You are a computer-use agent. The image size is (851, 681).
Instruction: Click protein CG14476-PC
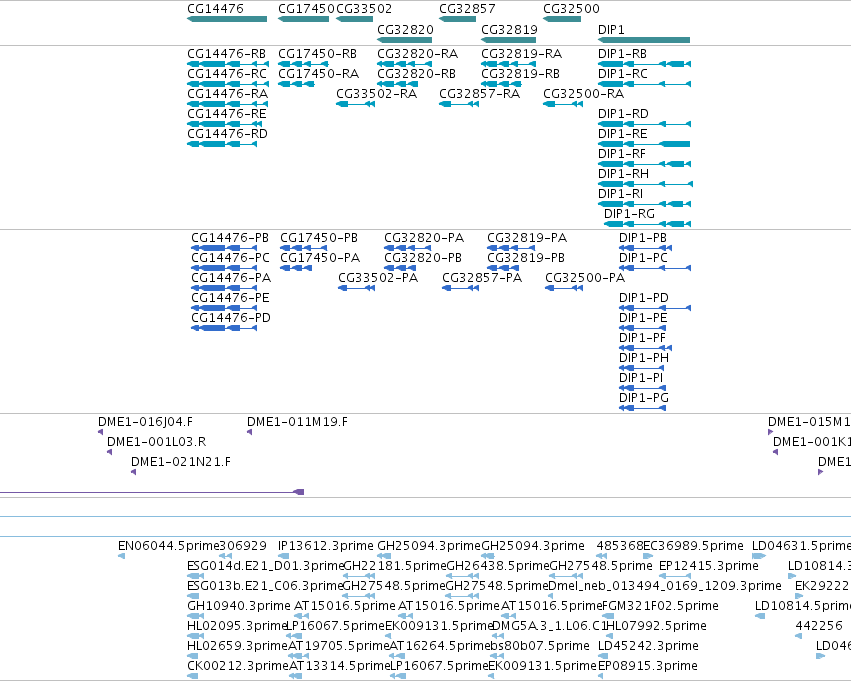pyautogui.click(x=230, y=258)
